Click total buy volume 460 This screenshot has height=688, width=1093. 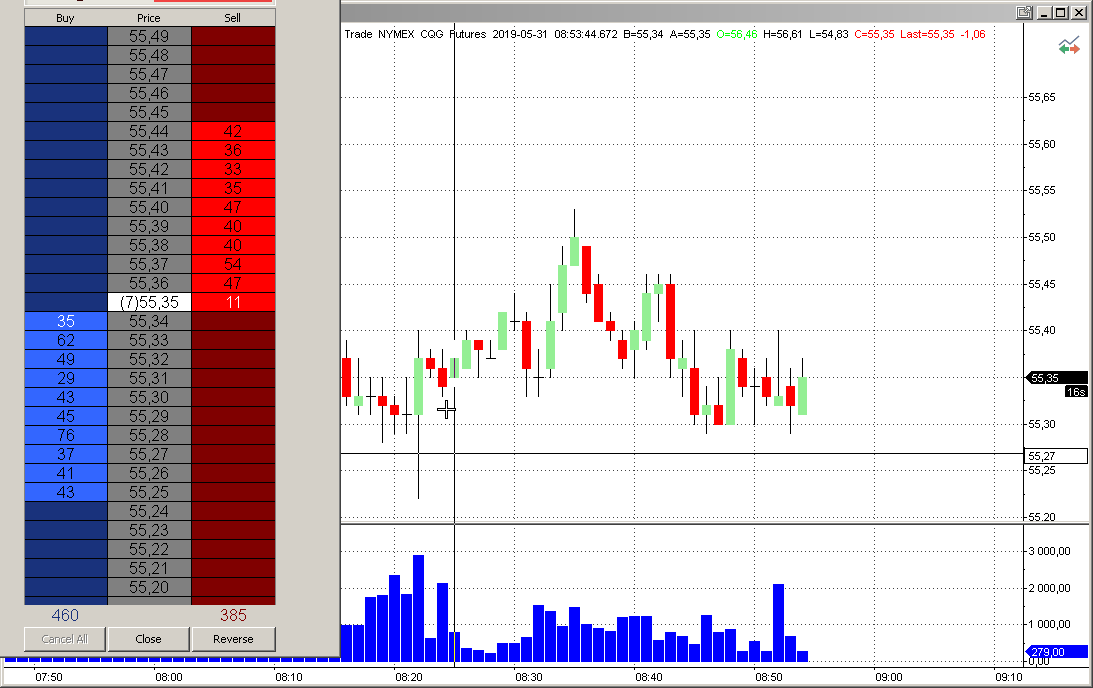pyautogui.click(x=66, y=615)
